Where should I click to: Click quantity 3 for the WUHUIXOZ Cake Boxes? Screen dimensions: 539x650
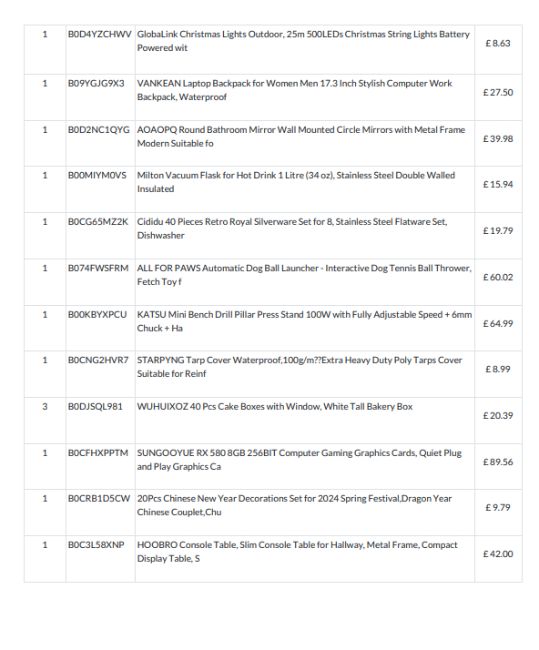click(45, 407)
